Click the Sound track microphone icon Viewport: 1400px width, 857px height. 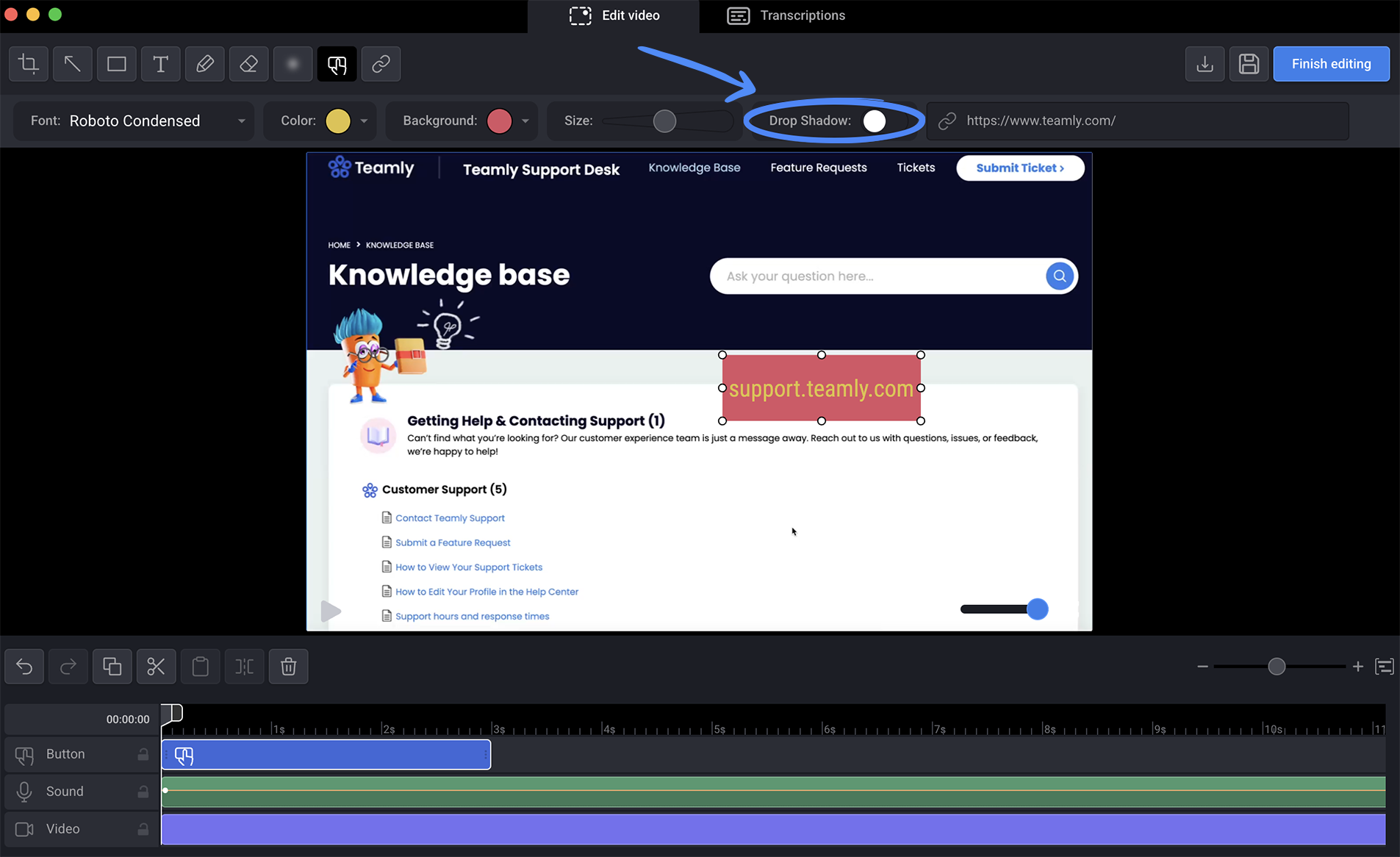24,792
